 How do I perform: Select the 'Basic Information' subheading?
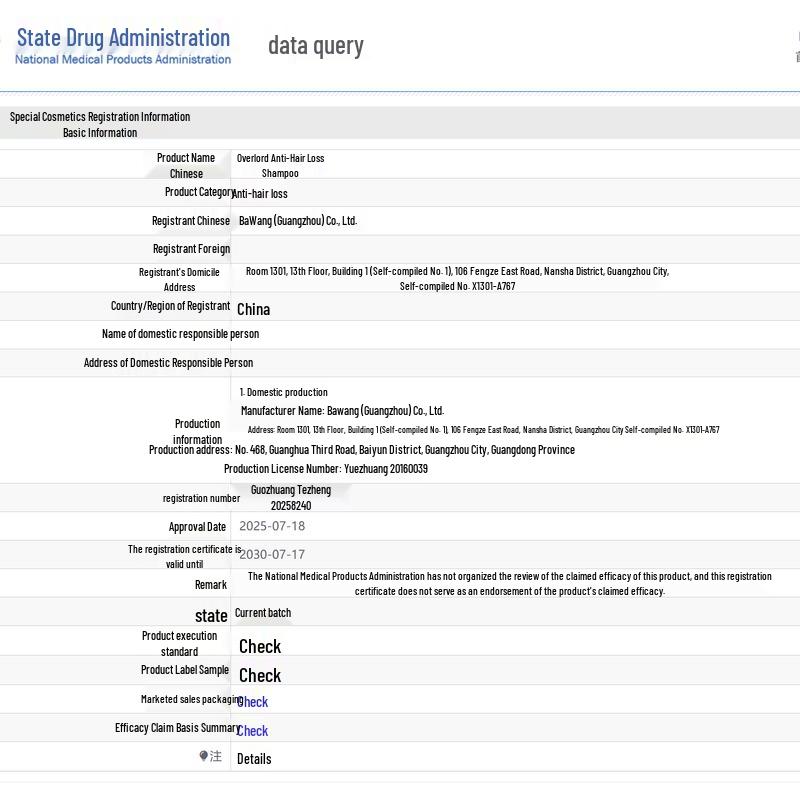[100, 133]
